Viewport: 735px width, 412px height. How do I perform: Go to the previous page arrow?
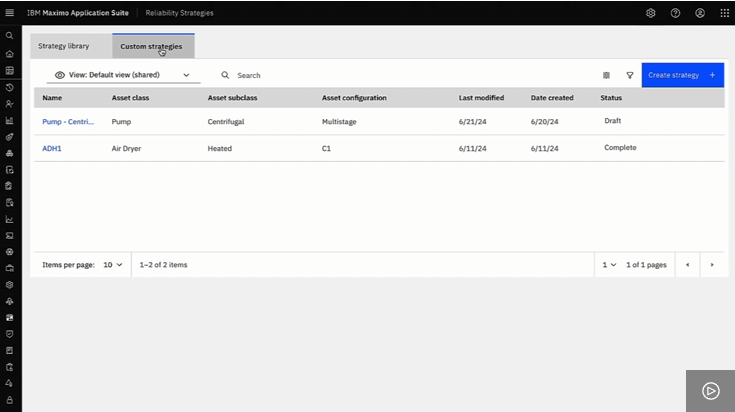pyautogui.click(x=688, y=265)
